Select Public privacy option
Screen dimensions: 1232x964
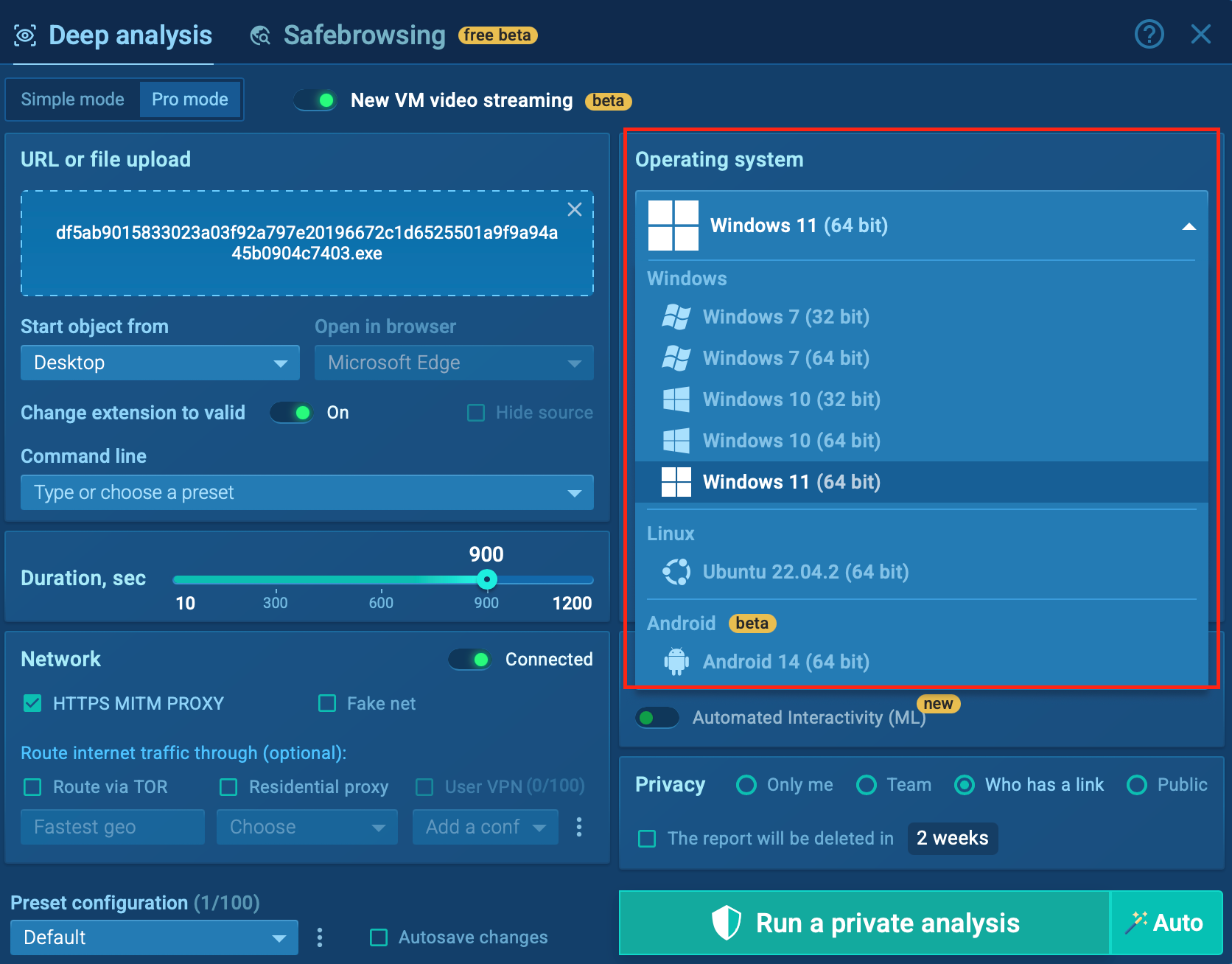pos(1137,785)
